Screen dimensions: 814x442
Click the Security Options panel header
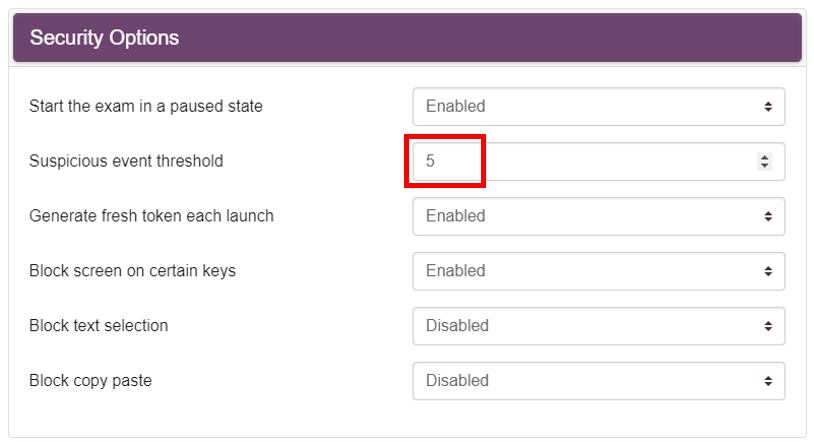408,37
